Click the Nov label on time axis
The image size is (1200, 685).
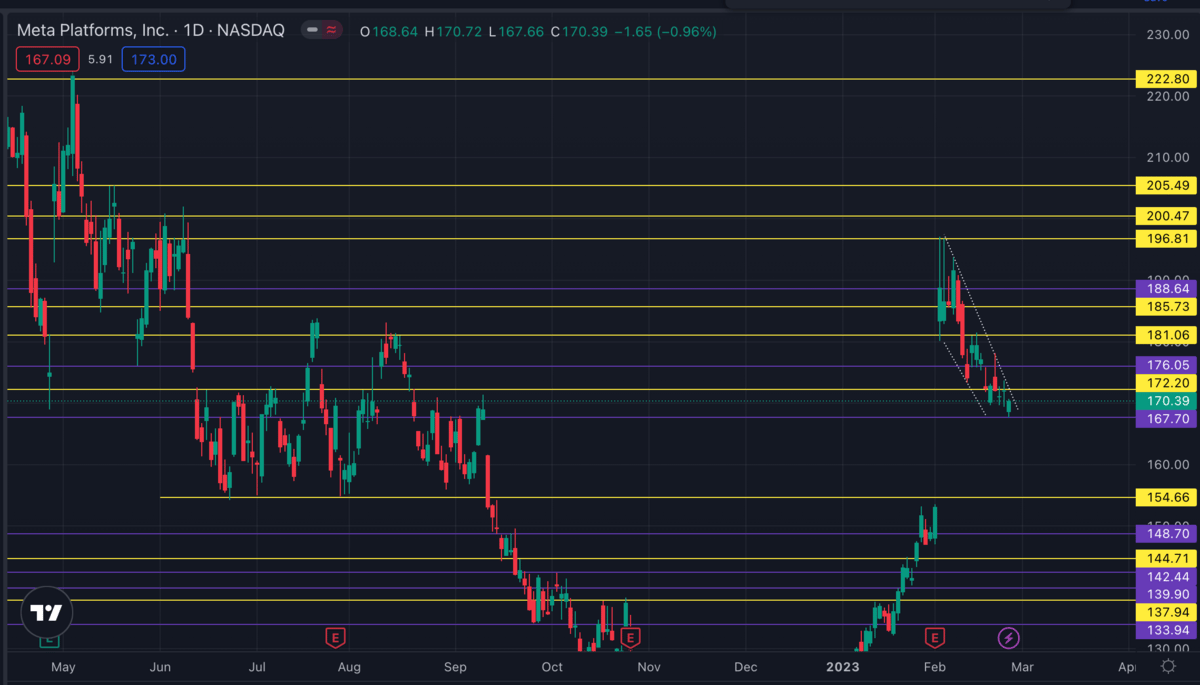pos(649,666)
